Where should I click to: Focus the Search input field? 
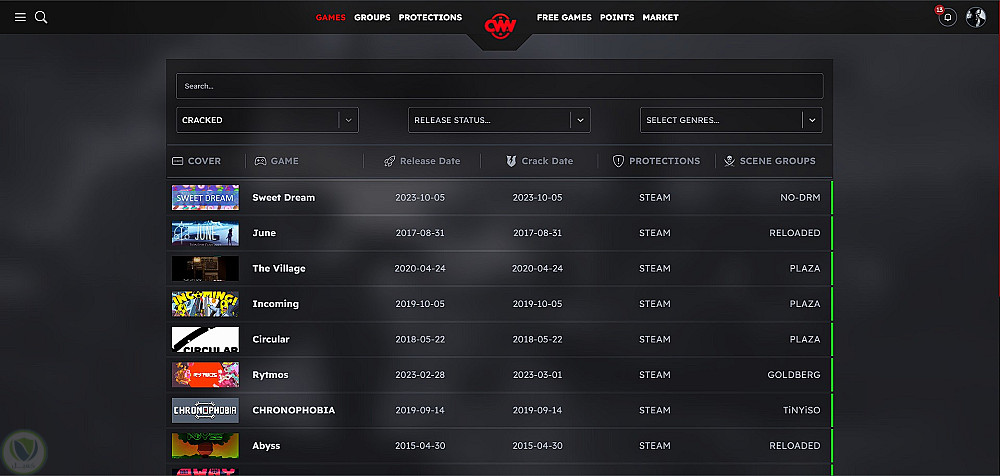point(499,86)
